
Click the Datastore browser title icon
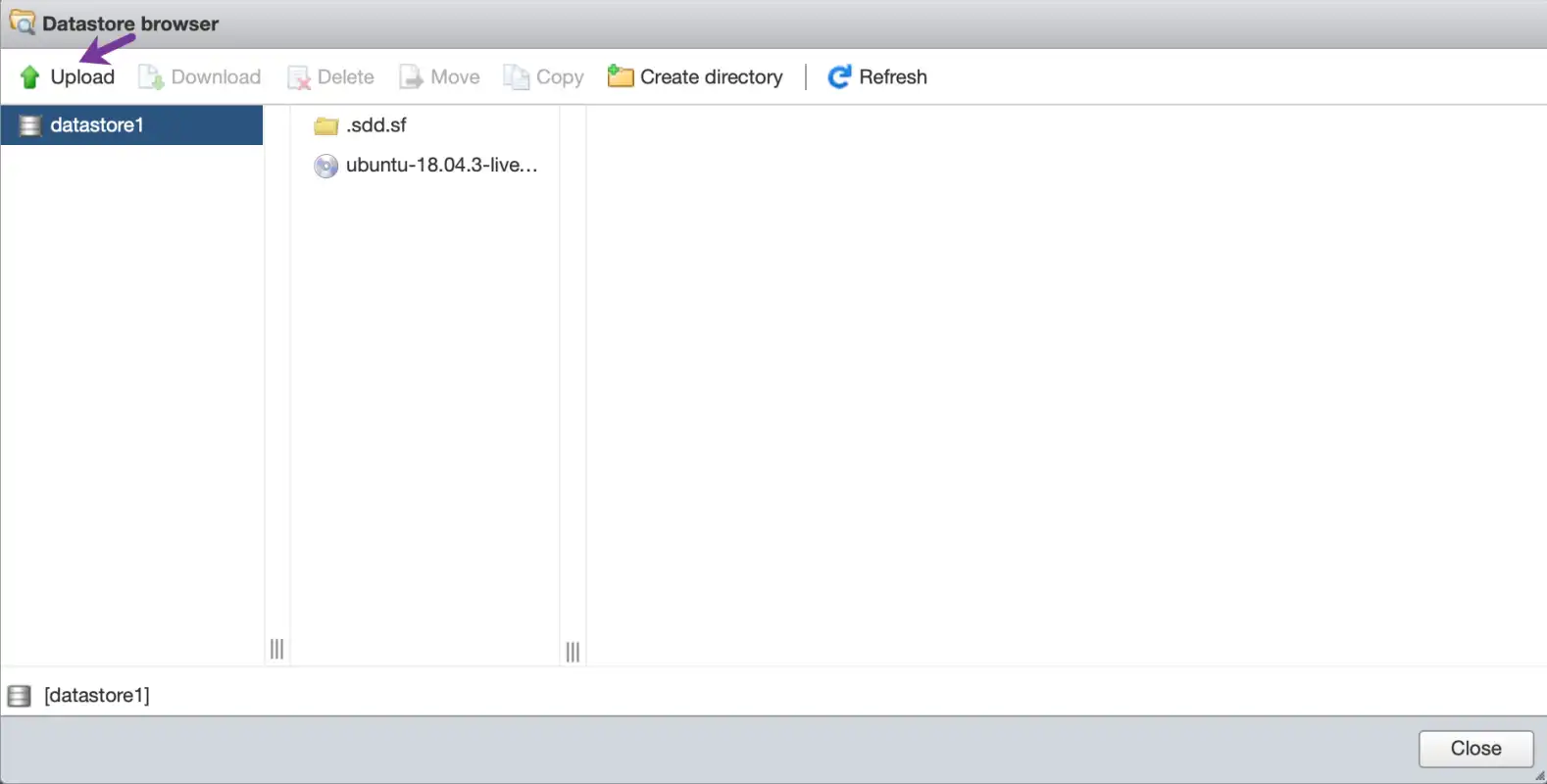click(22, 22)
